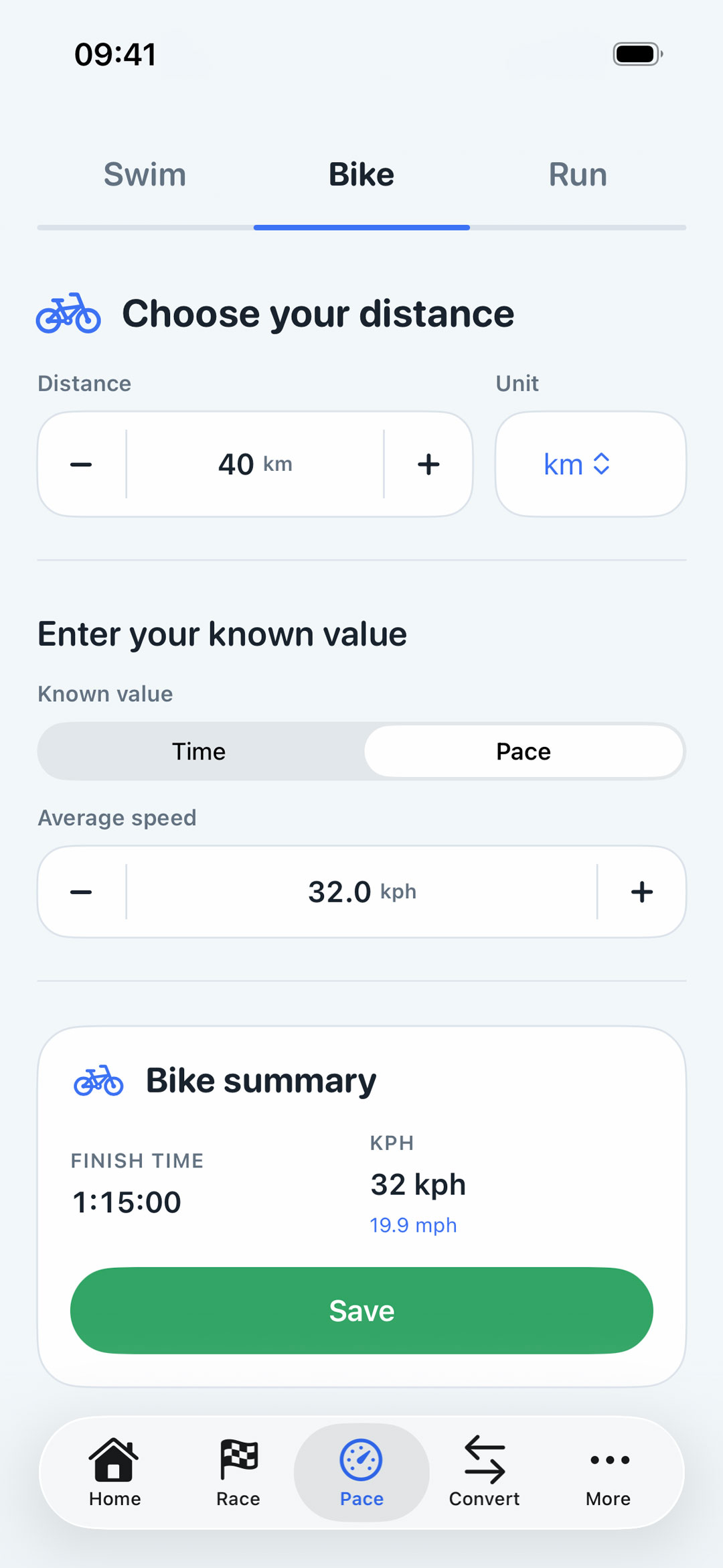Tap the Race checkered flag icon
The width and height of the screenshot is (723, 1568).
[238, 1459]
